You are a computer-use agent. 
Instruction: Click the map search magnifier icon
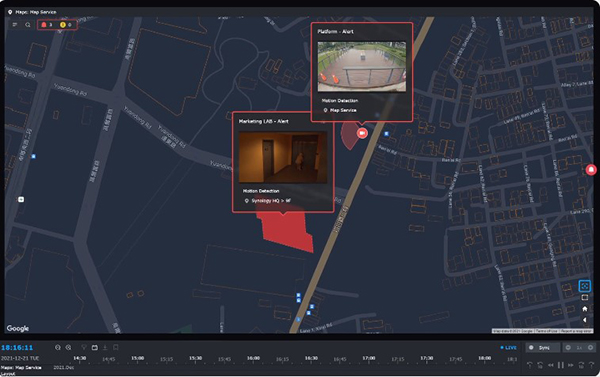coord(28,24)
